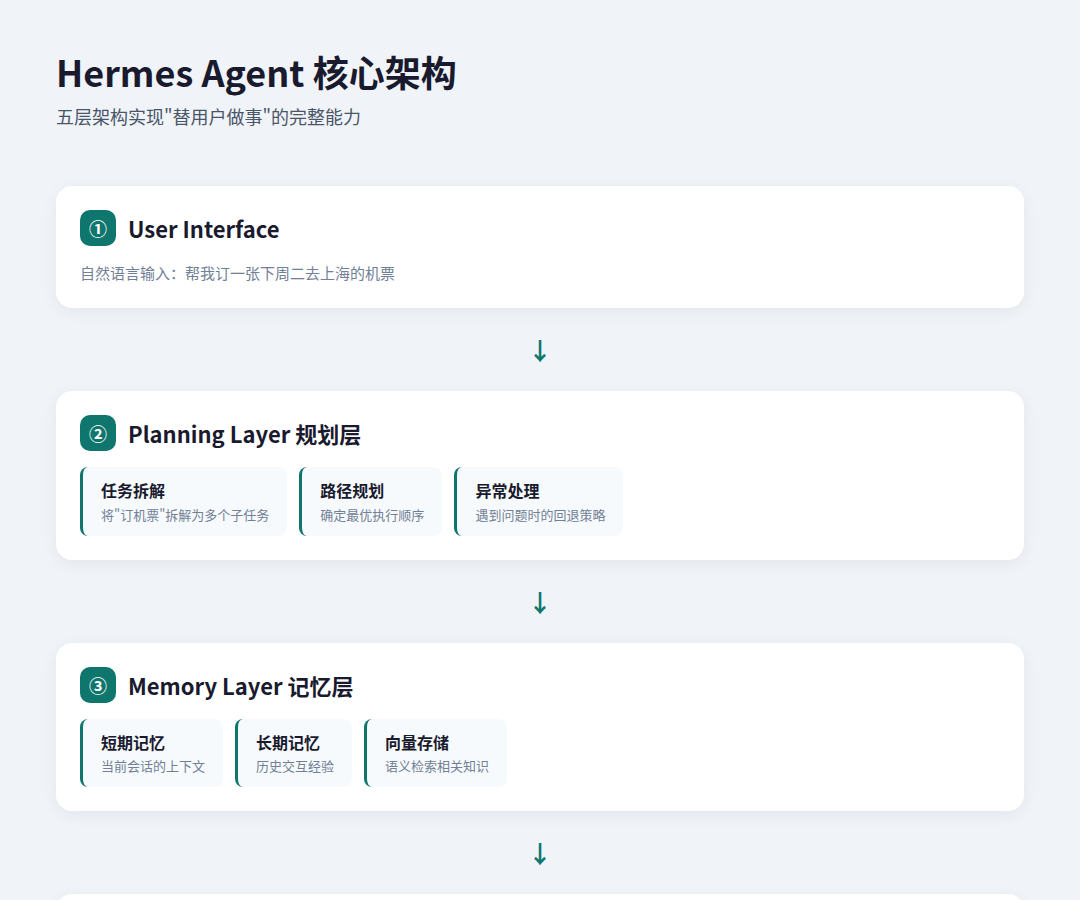Click the number ③ badge beside Memory Layer
The image size is (1080, 900).
coord(98,686)
